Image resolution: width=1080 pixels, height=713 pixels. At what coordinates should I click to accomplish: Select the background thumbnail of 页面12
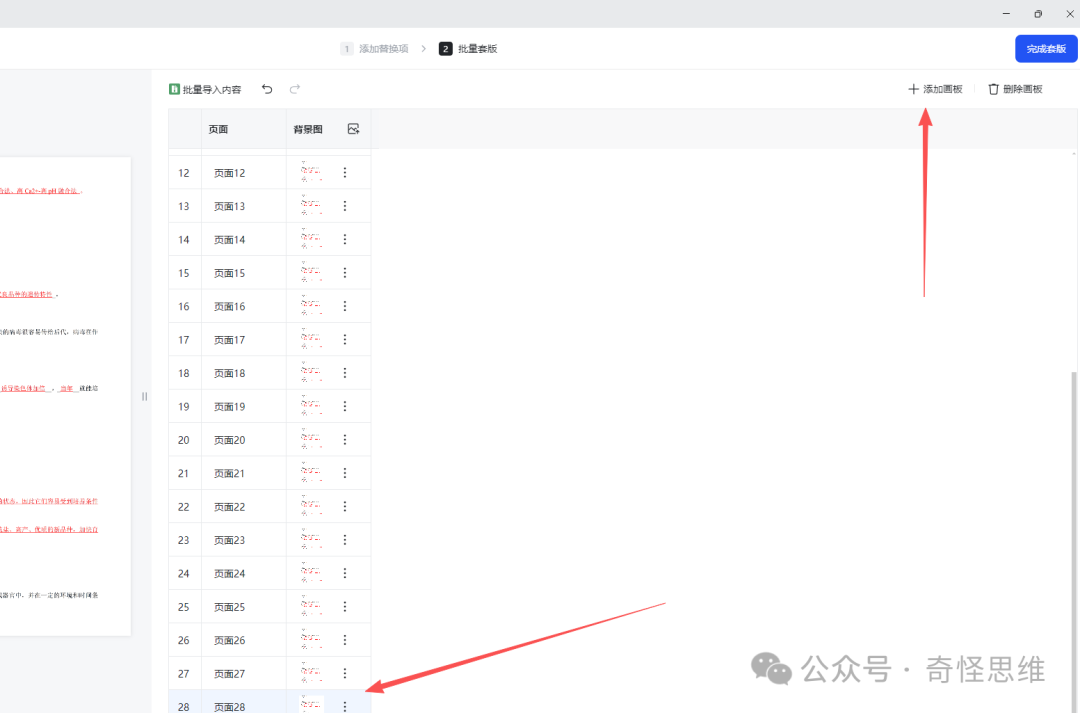tap(311, 172)
